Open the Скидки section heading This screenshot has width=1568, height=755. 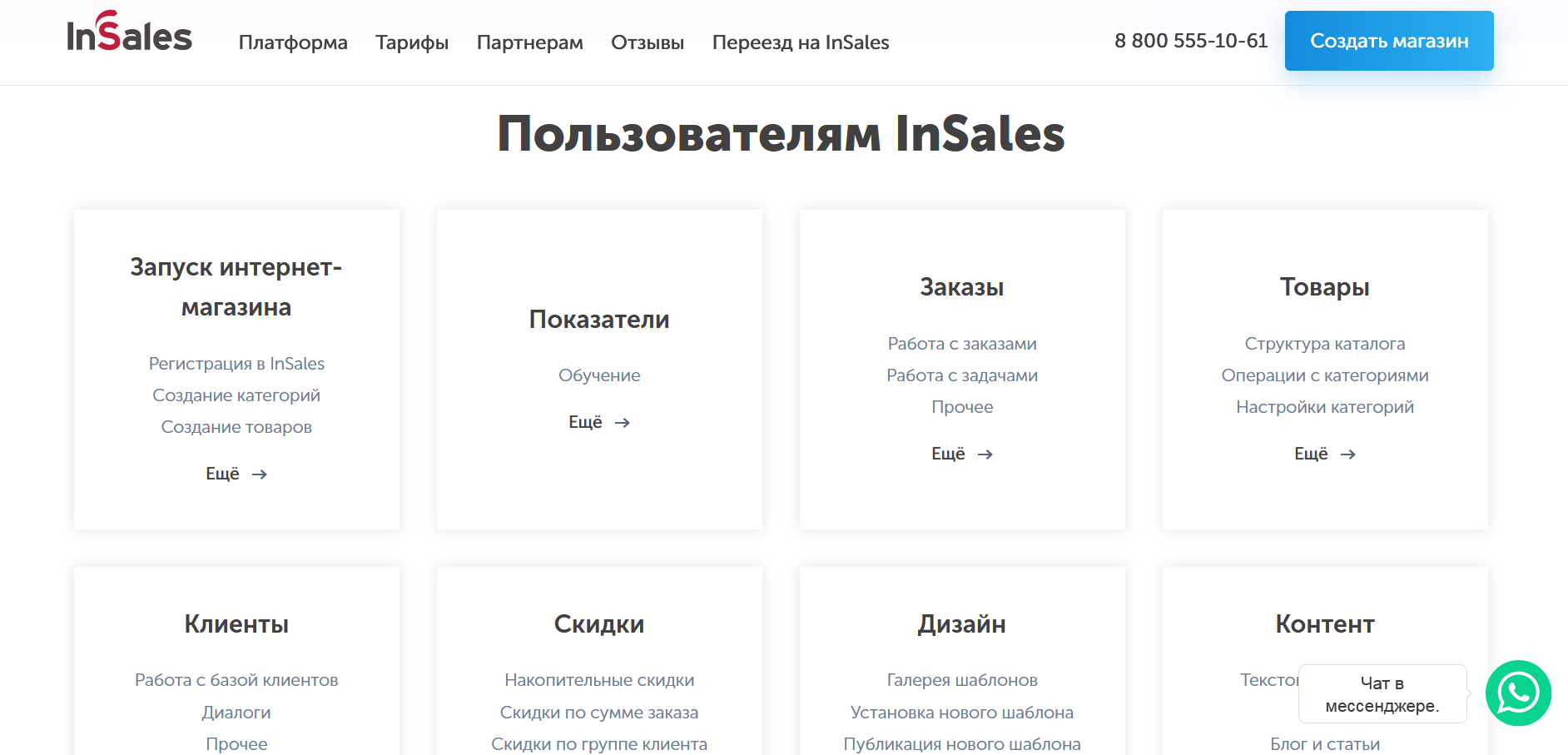[599, 624]
